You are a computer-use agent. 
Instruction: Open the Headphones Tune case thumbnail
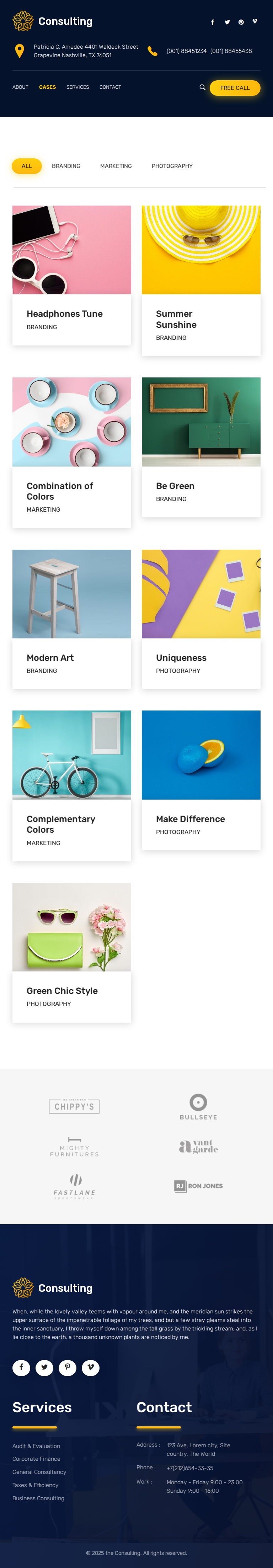(x=72, y=250)
